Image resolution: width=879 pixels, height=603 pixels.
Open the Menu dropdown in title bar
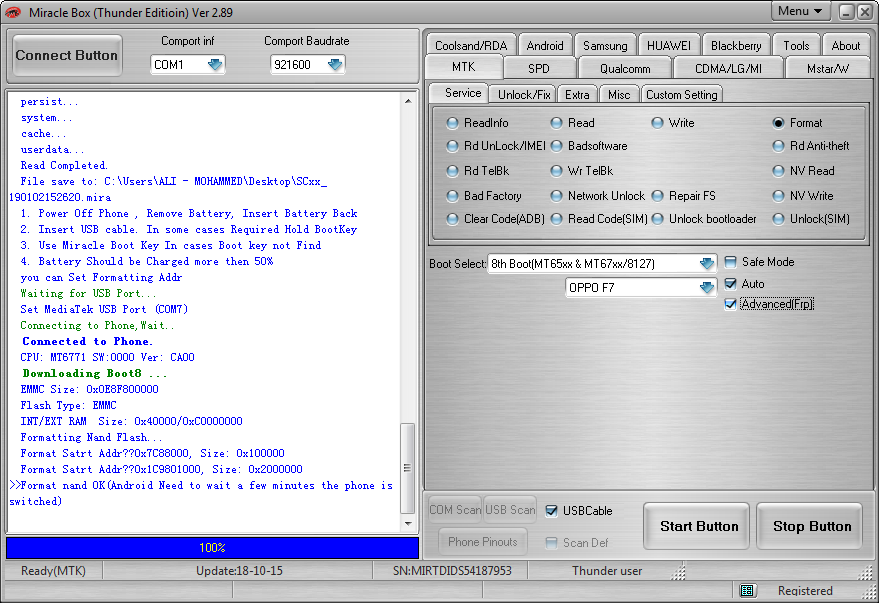[800, 11]
